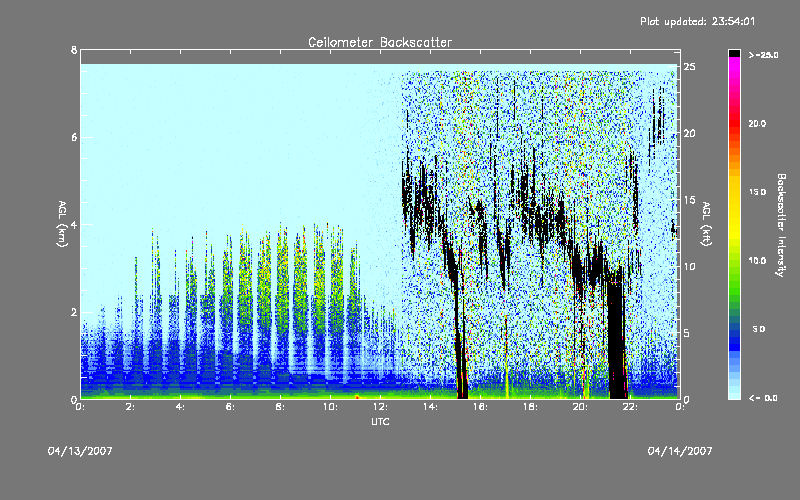Click the "8:" hour tick on the UTC axis
The height and width of the screenshot is (500, 800).
pyautogui.click(x=281, y=407)
